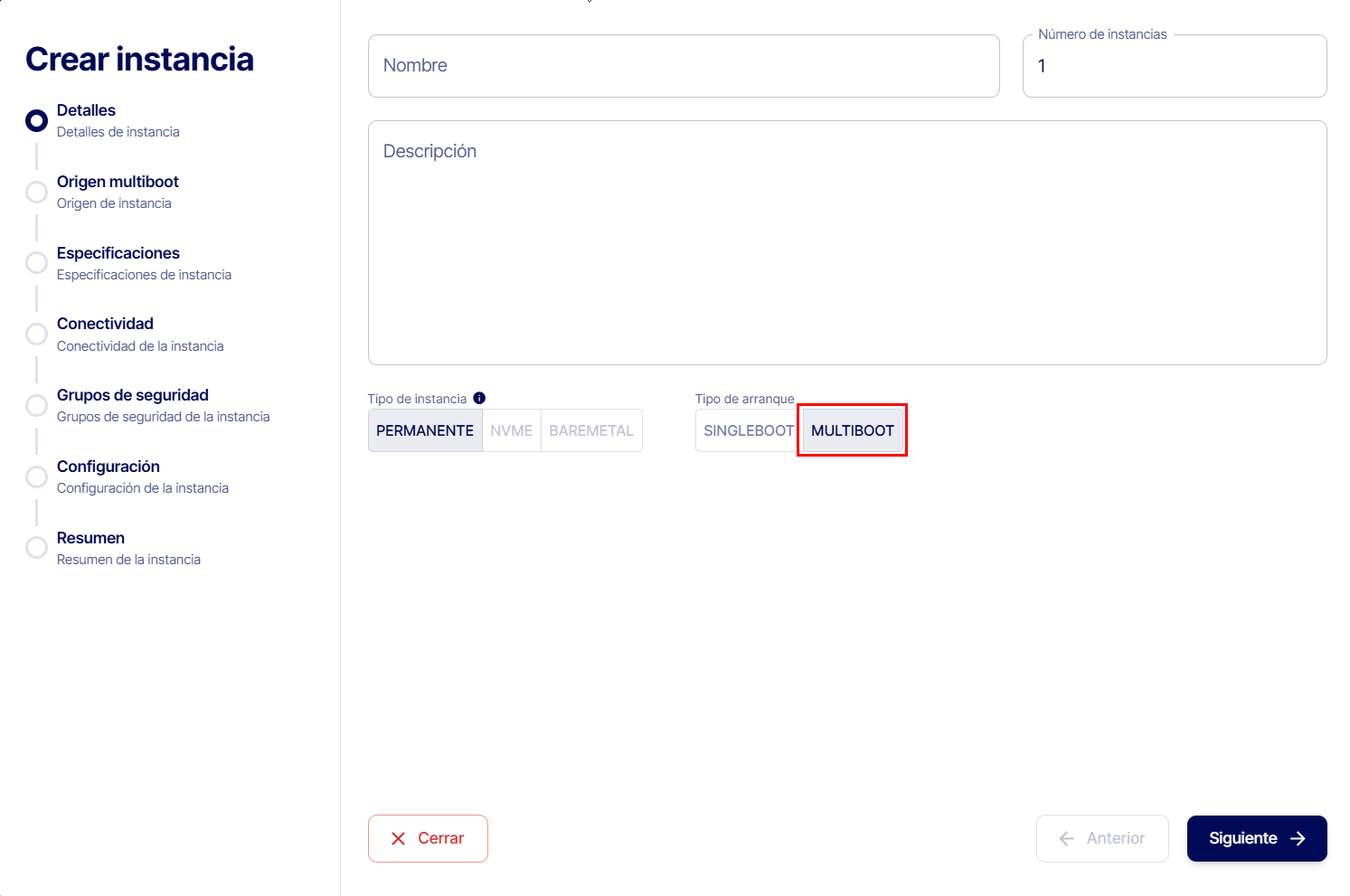The height and width of the screenshot is (896, 1350).
Task: Go to the Especificaciones step label
Action: [118, 253]
